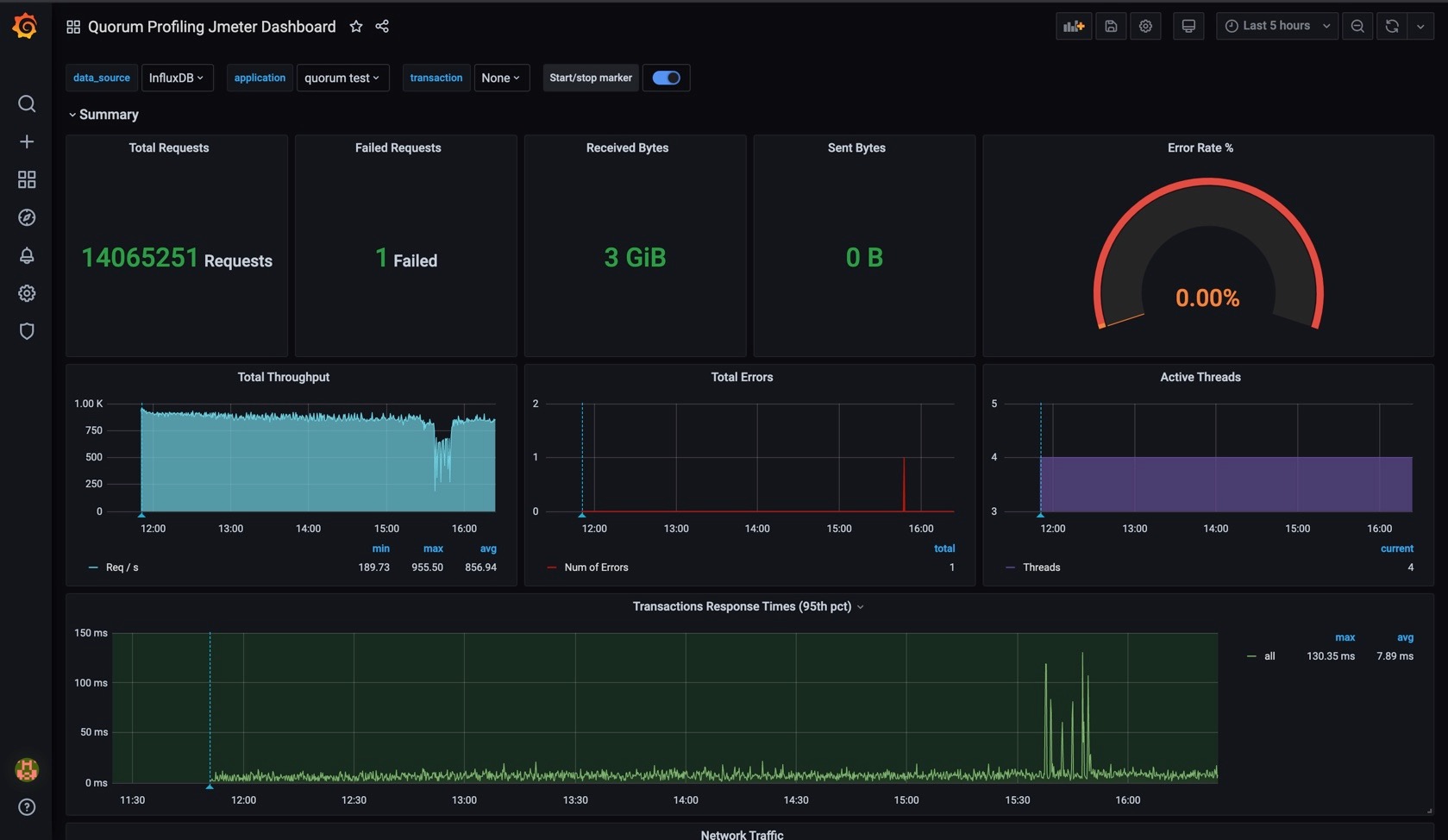Viewport: 1448px width, 840px height.
Task: Click the Num of Errors legend color
Action: point(552,567)
